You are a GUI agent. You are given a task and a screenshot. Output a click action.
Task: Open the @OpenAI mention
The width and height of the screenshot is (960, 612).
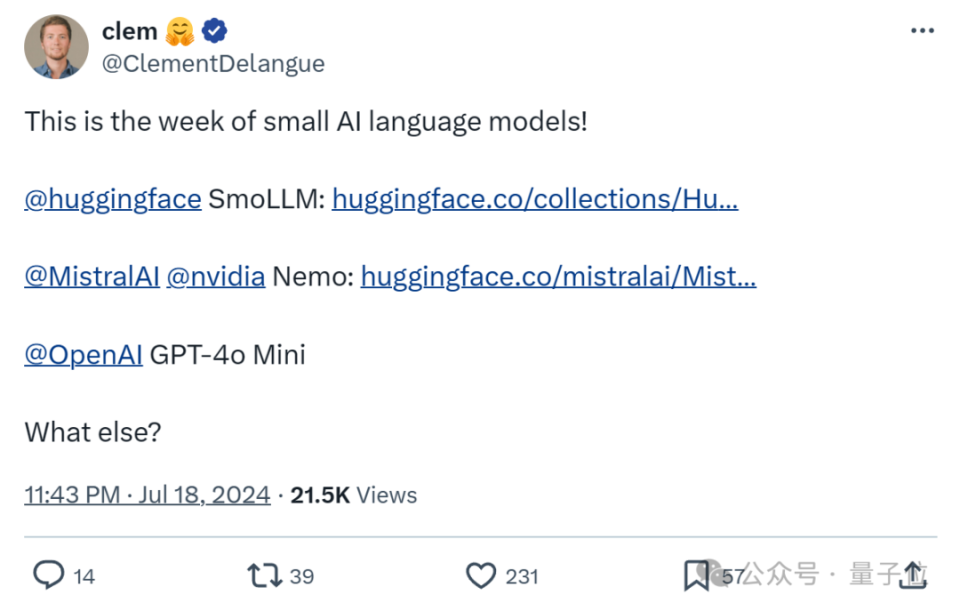pos(83,355)
